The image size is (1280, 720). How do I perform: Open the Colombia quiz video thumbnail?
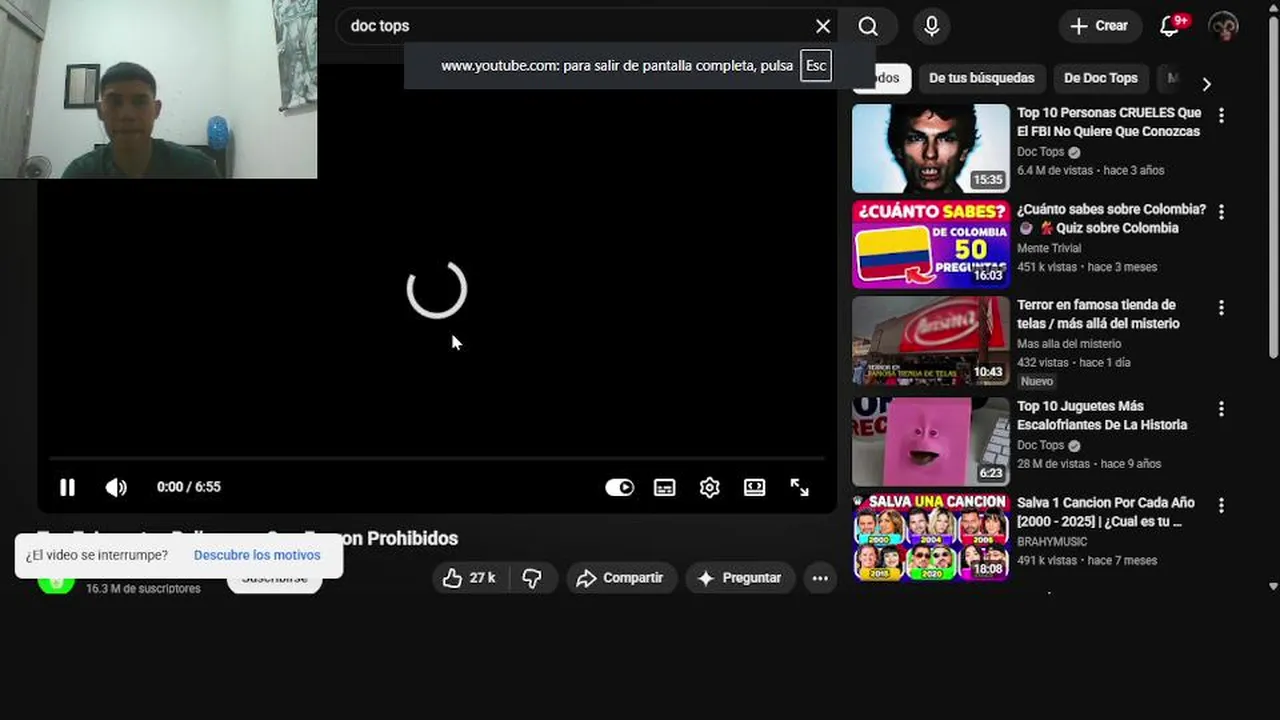(931, 244)
